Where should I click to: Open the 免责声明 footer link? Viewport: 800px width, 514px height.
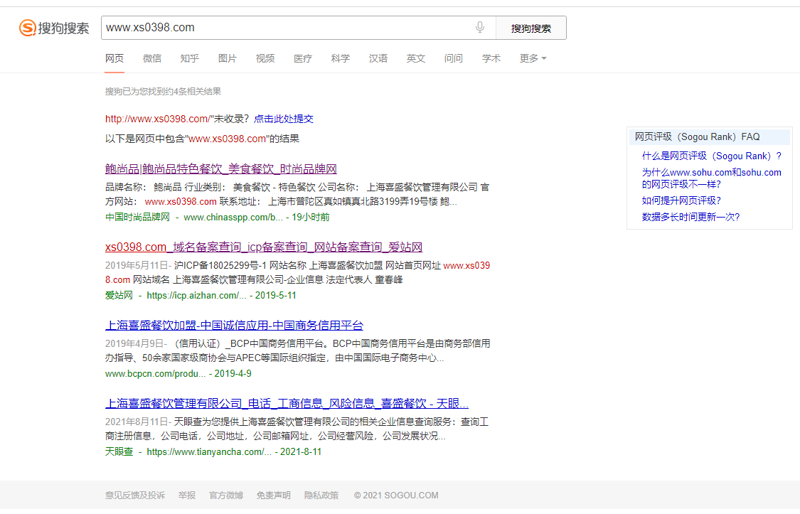tap(273, 495)
